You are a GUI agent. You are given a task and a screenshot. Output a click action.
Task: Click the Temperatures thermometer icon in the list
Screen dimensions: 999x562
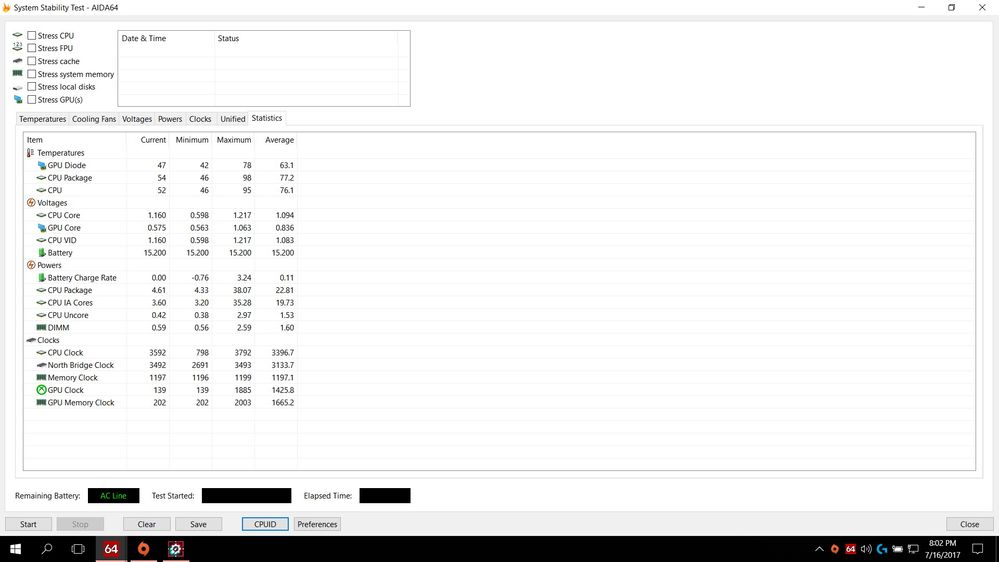[31, 153]
